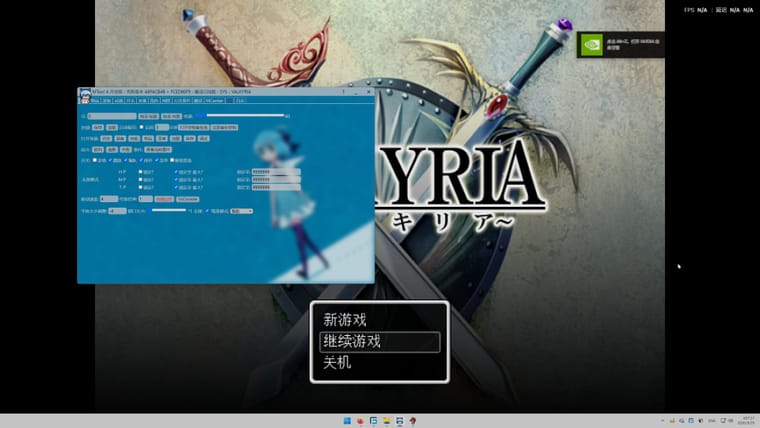
Task: Tick the HP 锁定 checkbox
Action: point(141,172)
